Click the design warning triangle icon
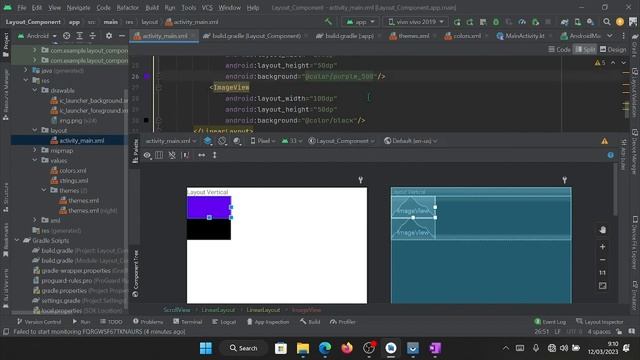Image resolution: width=640 pixels, height=360 pixels. [x=604, y=141]
